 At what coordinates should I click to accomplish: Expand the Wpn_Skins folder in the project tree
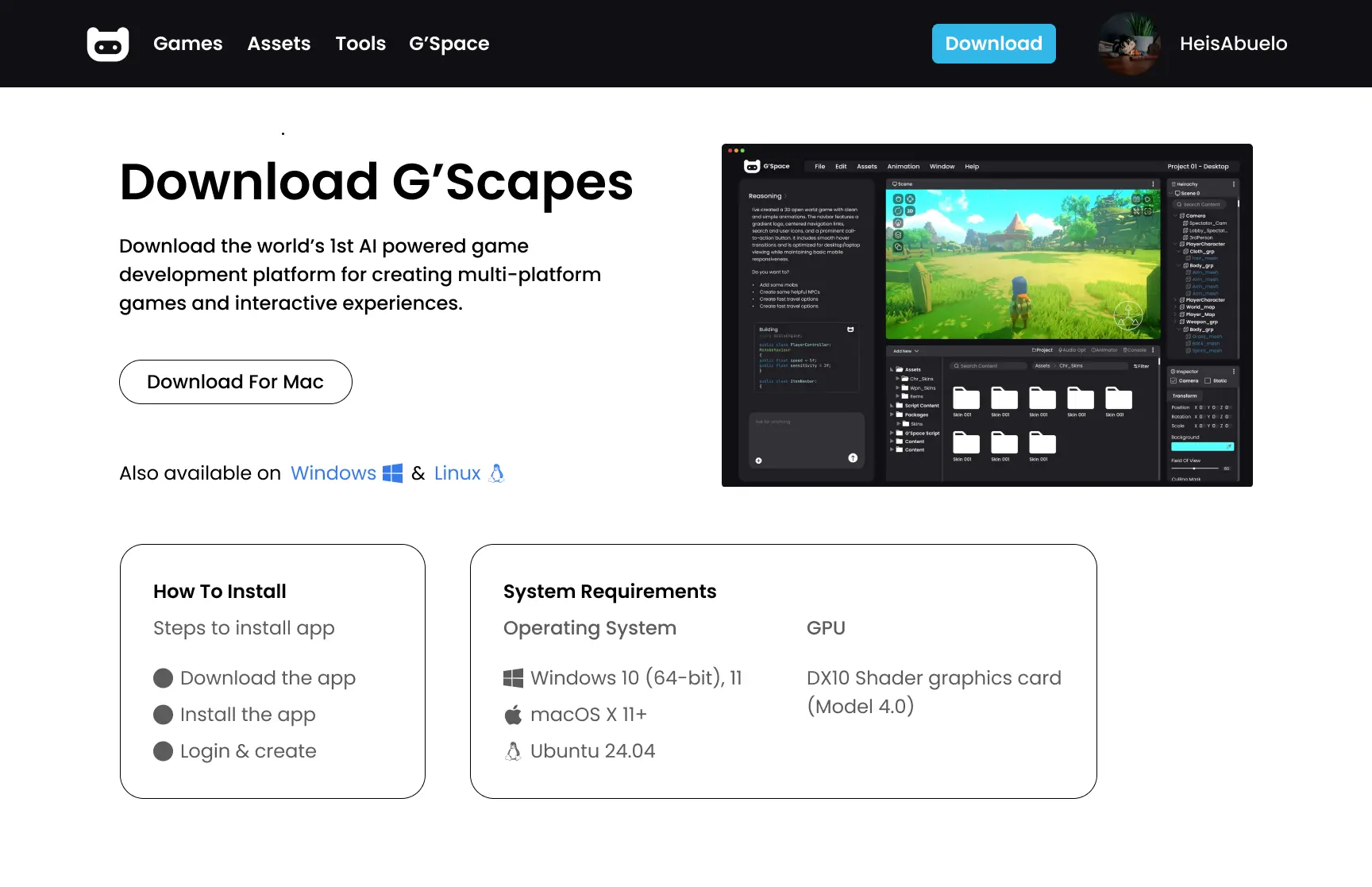pos(897,388)
